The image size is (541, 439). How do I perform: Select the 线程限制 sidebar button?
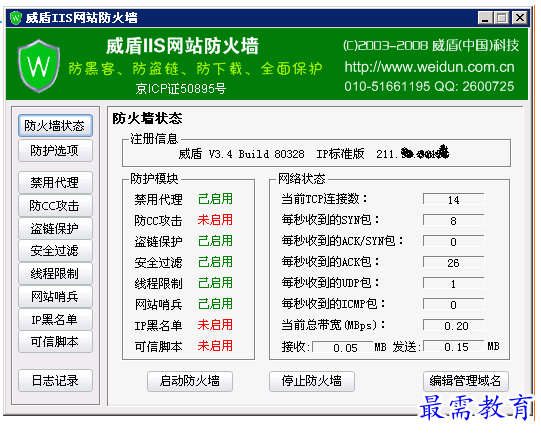click(x=55, y=274)
